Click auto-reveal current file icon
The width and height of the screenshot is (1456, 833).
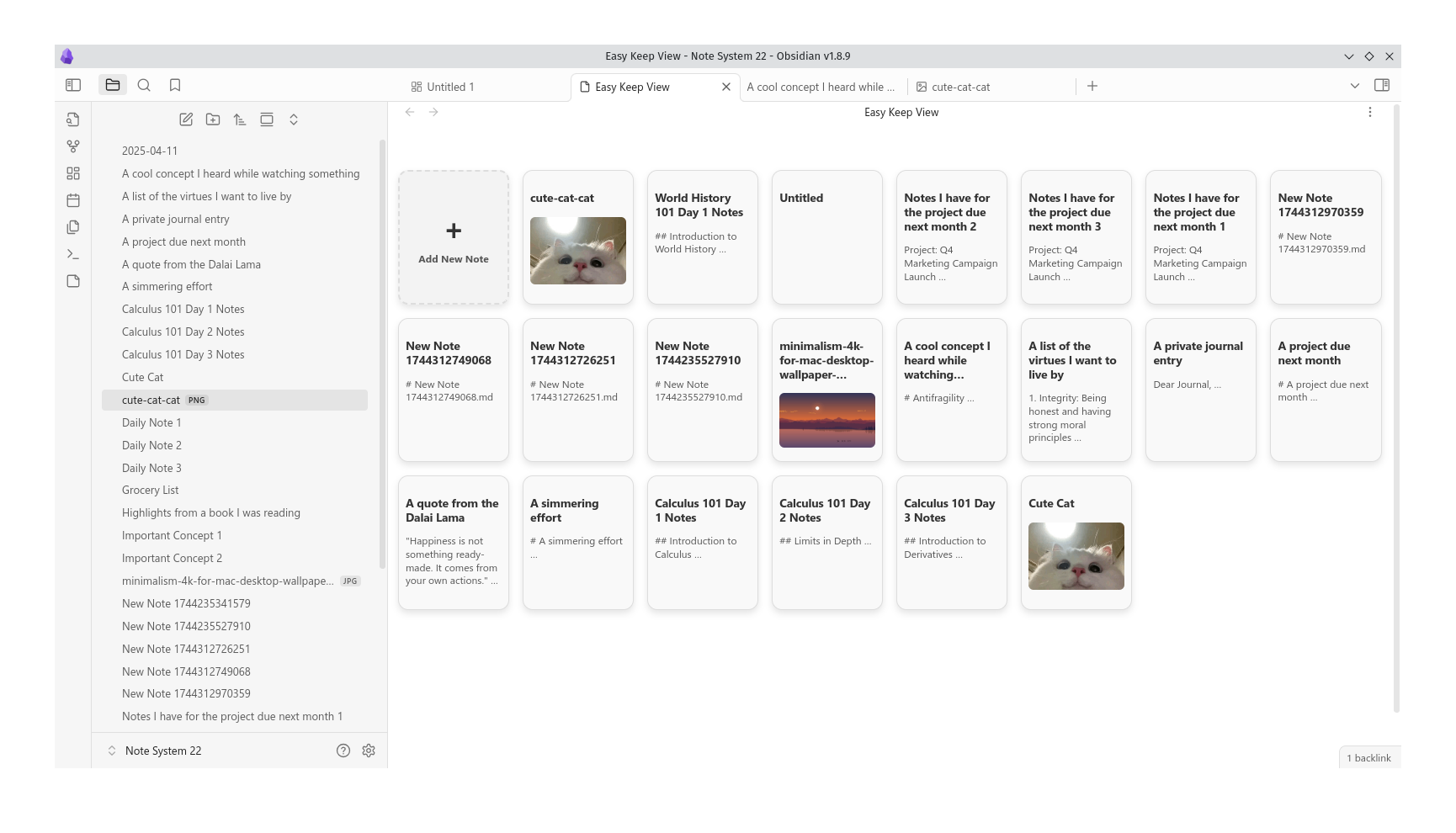pyautogui.click(x=267, y=119)
